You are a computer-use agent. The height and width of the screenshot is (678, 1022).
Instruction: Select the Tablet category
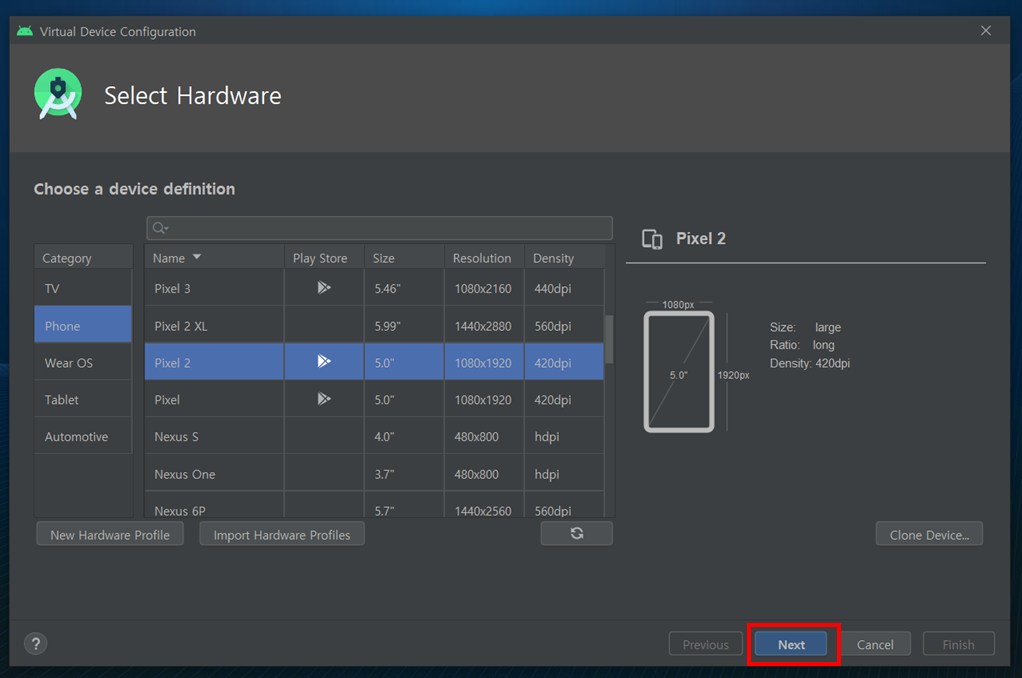tap(83, 400)
